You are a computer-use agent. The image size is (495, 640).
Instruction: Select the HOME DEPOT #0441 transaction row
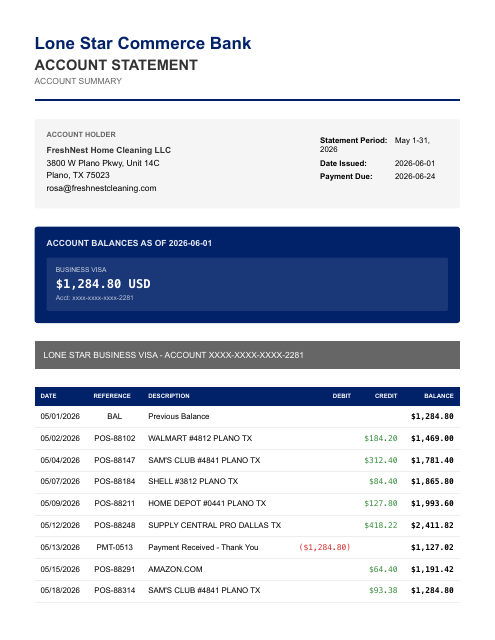pos(247,503)
